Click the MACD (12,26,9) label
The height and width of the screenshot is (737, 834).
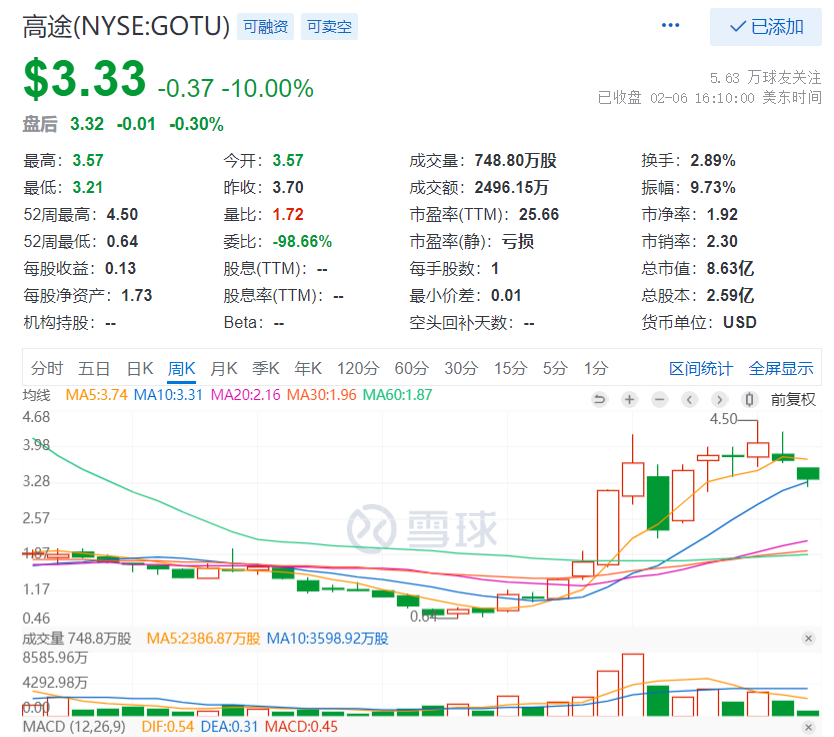click(74, 727)
